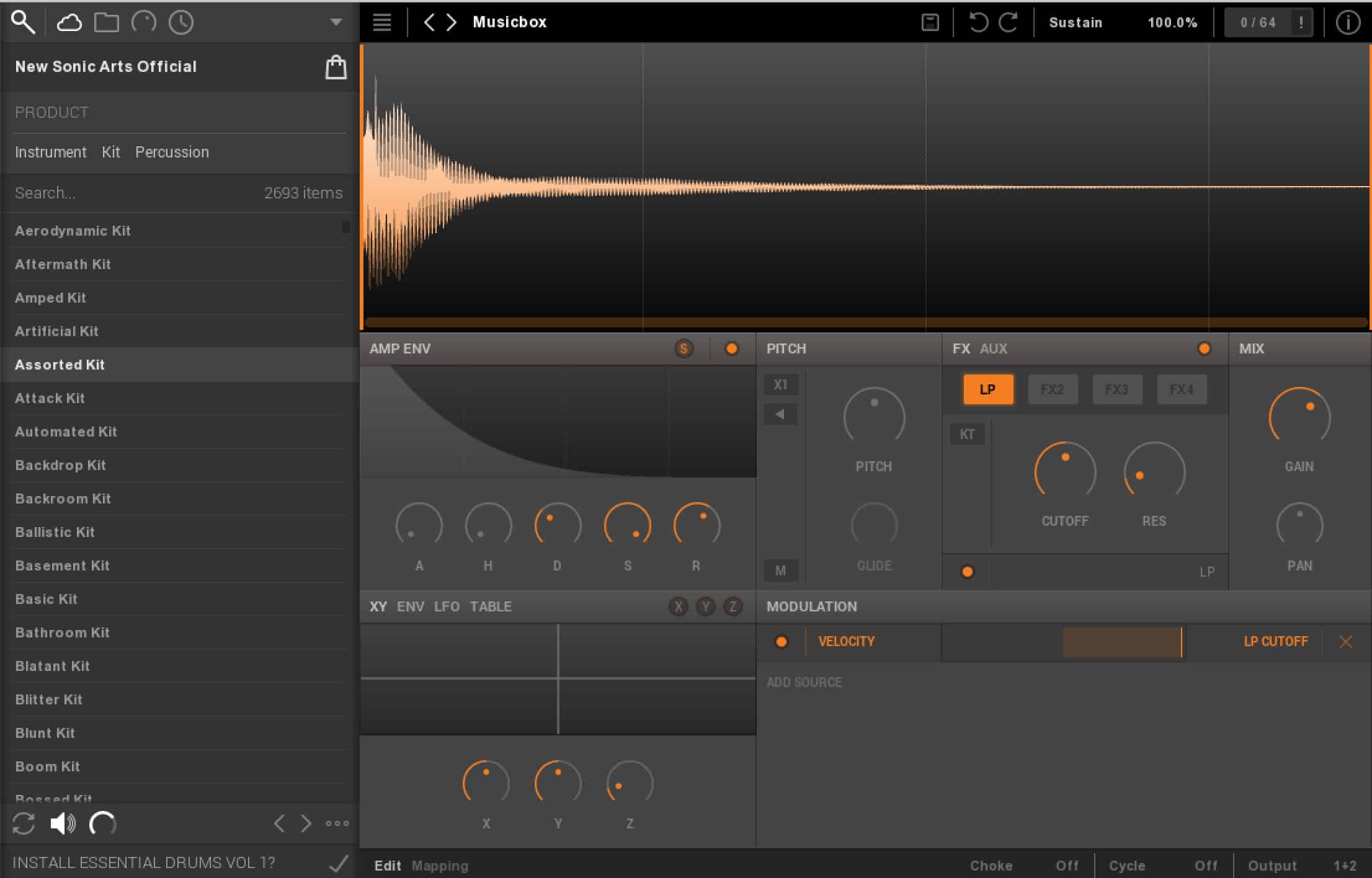
Task: Select the Instrument filter tag
Action: point(51,152)
